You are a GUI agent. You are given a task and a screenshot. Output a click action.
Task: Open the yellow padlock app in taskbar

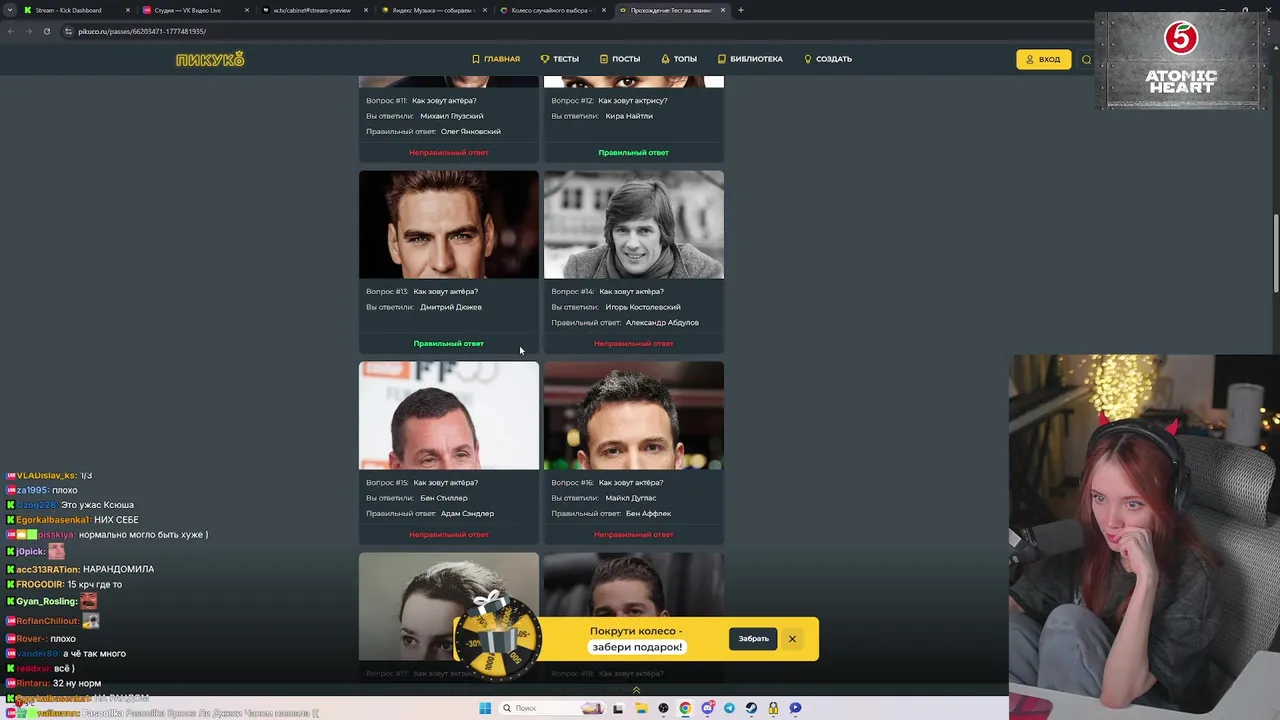773,708
